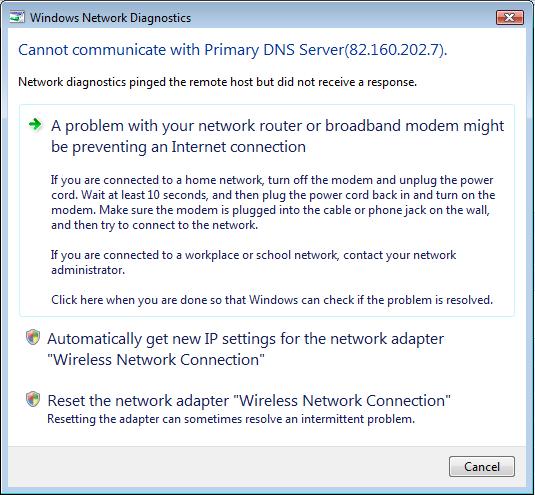Click the 'Cannot communicate with Primary DNS Server' heading
This screenshot has width=535, height=495.
(232, 50)
